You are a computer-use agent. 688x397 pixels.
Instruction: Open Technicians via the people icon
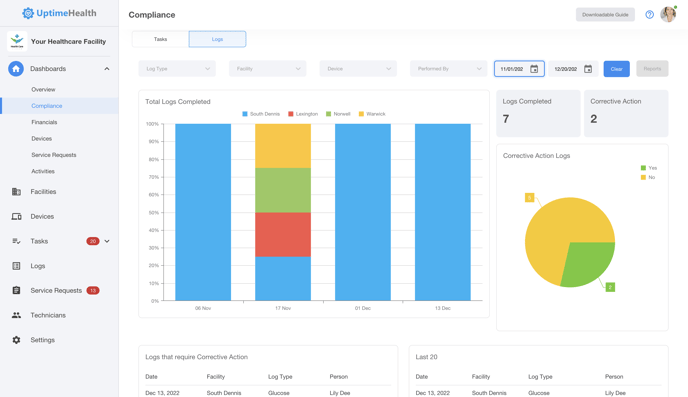(x=16, y=315)
